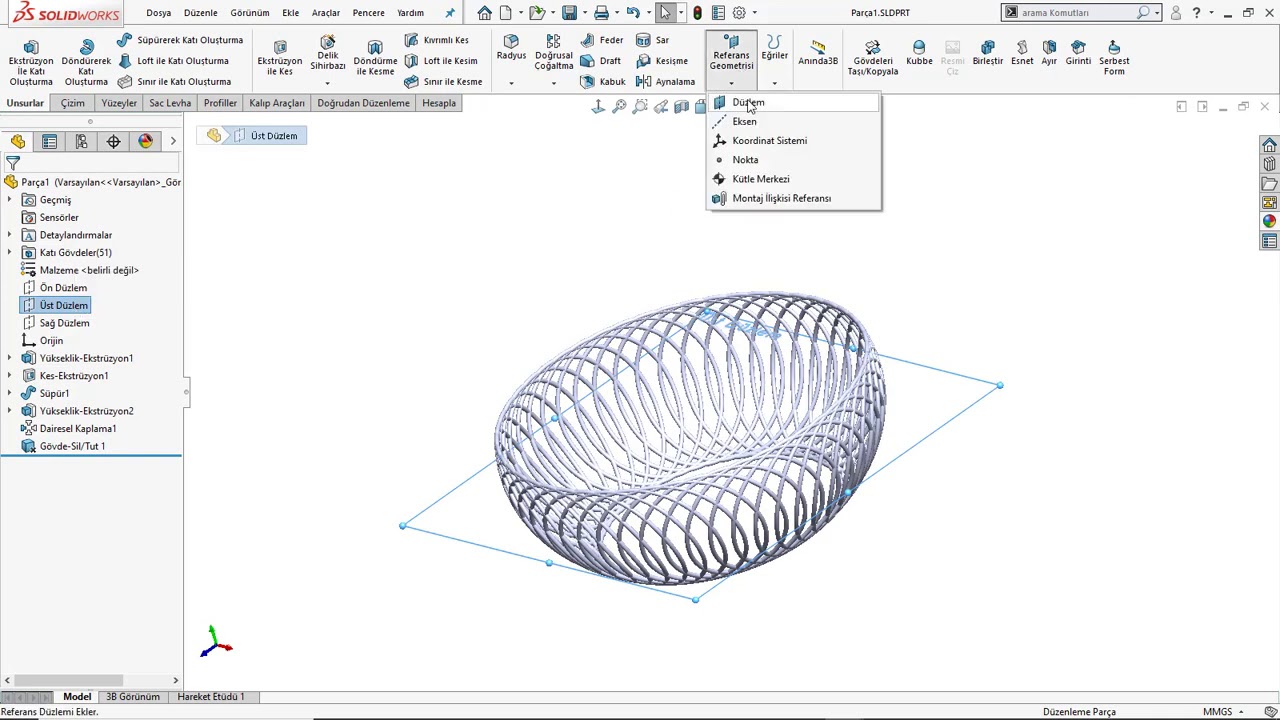
Task: Open the Araçlar menu
Action: click(326, 13)
